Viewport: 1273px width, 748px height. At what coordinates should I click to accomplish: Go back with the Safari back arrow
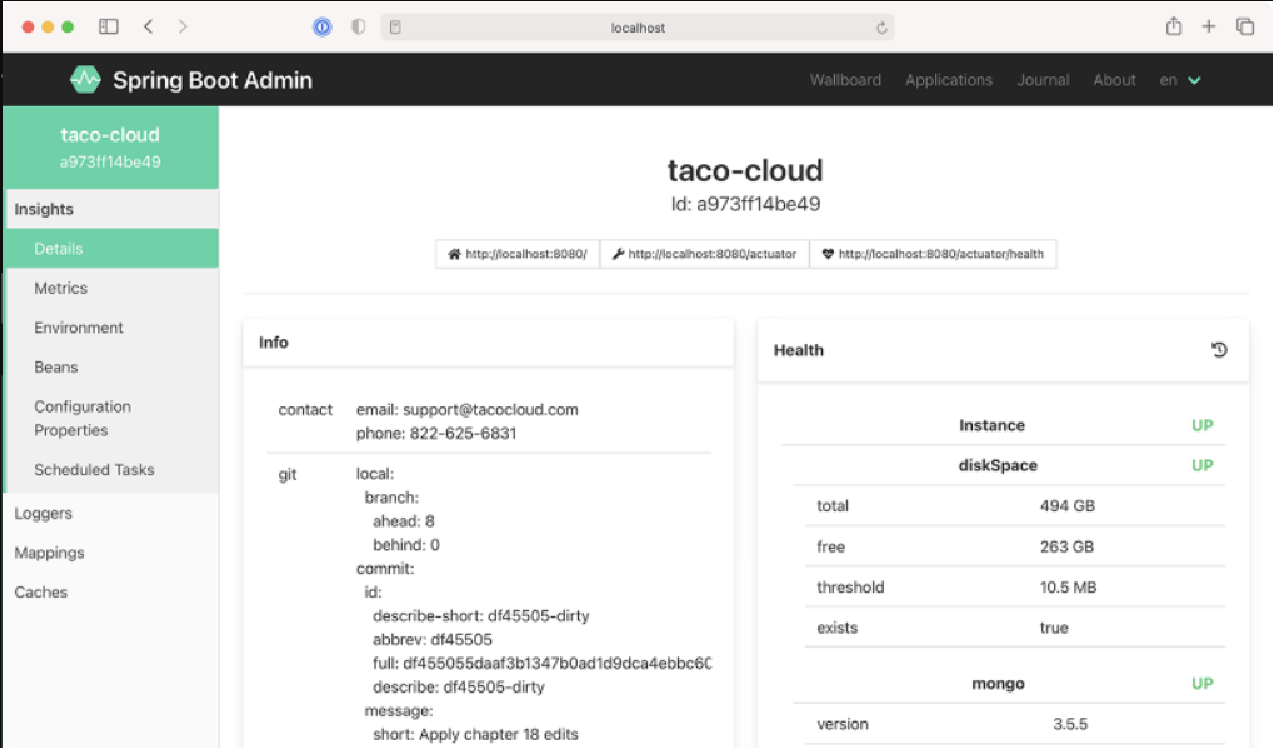[x=148, y=27]
